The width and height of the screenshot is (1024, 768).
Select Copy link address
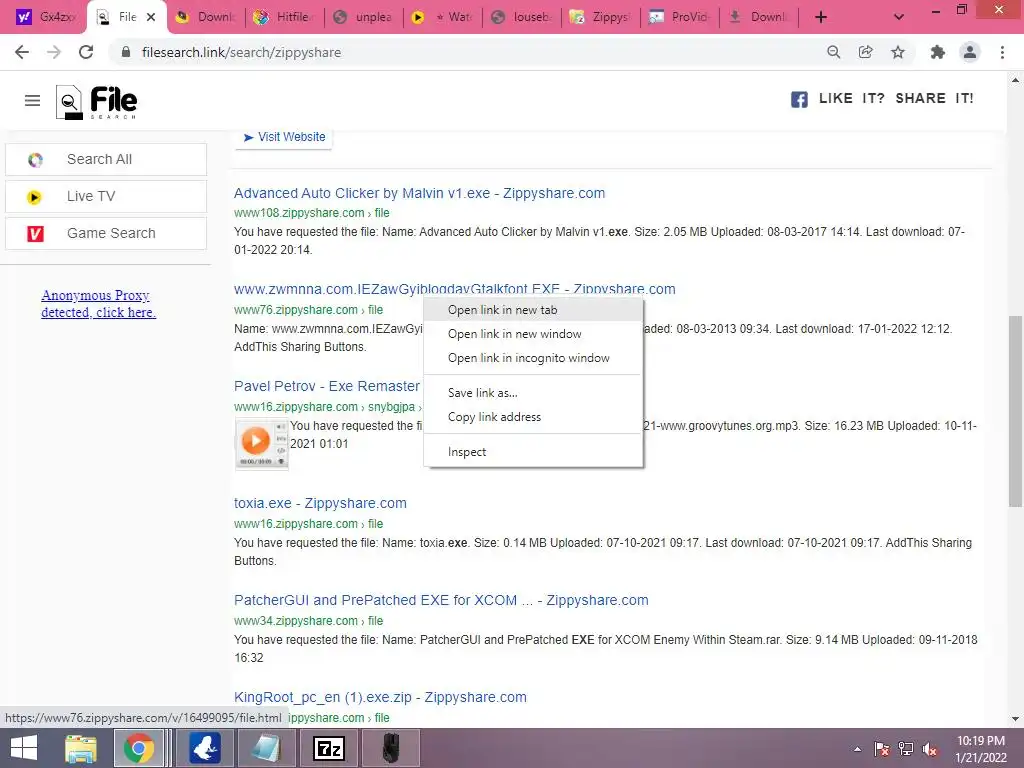click(534, 417)
